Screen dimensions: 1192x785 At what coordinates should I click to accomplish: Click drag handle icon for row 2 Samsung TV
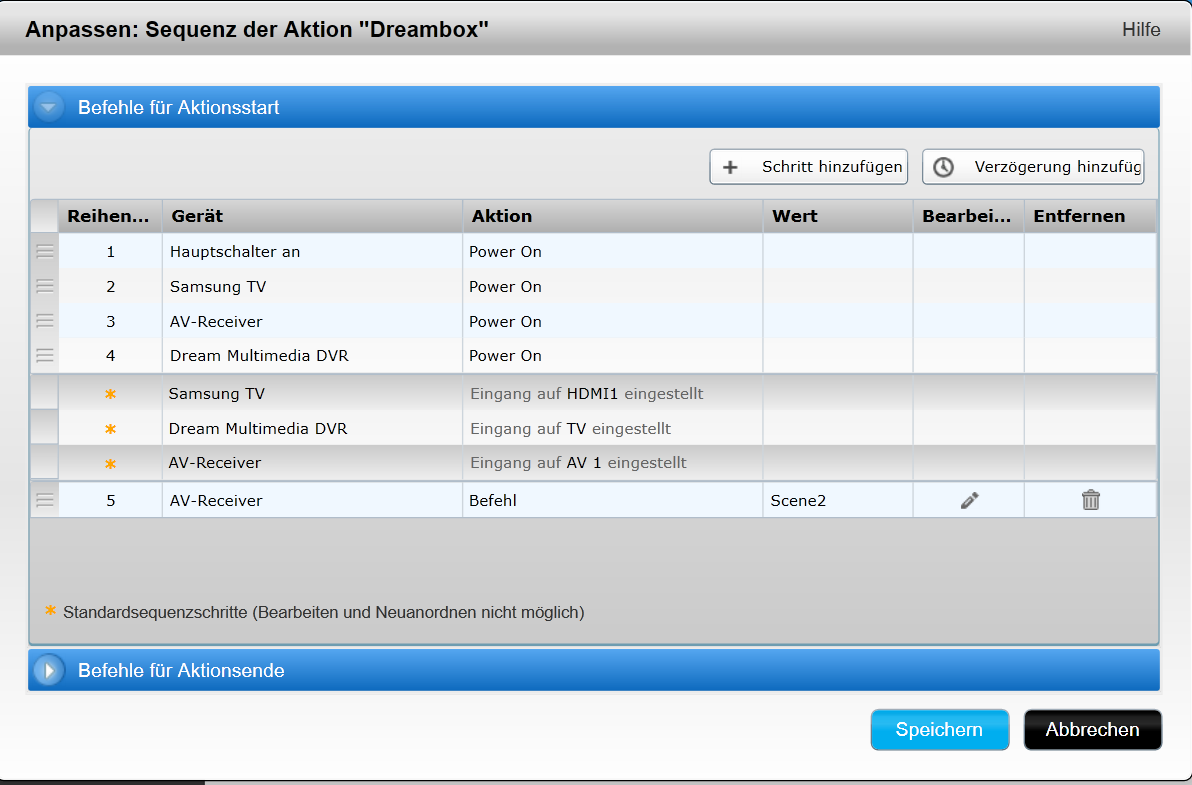45,287
